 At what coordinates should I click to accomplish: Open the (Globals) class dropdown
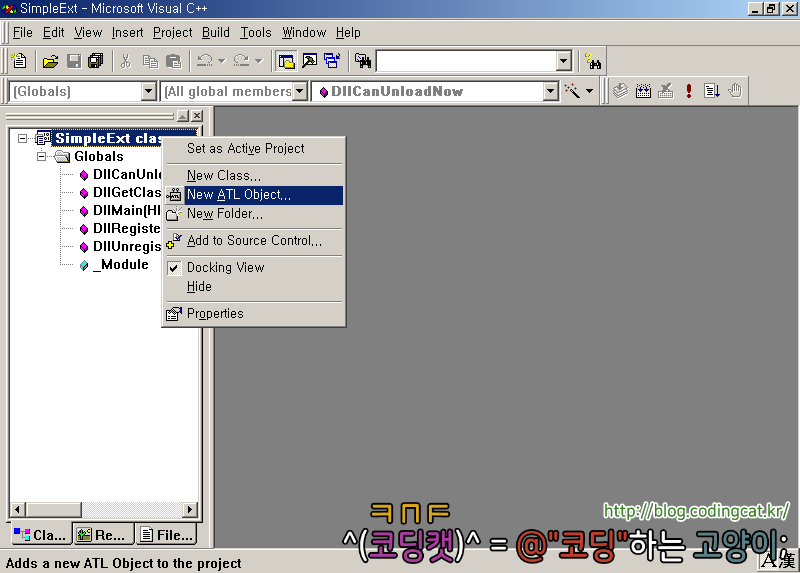[148, 91]
